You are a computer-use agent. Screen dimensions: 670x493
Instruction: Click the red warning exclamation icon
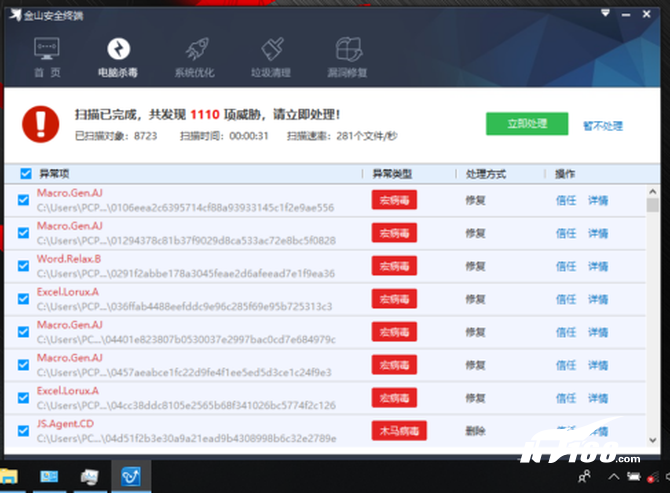[40, 123]
